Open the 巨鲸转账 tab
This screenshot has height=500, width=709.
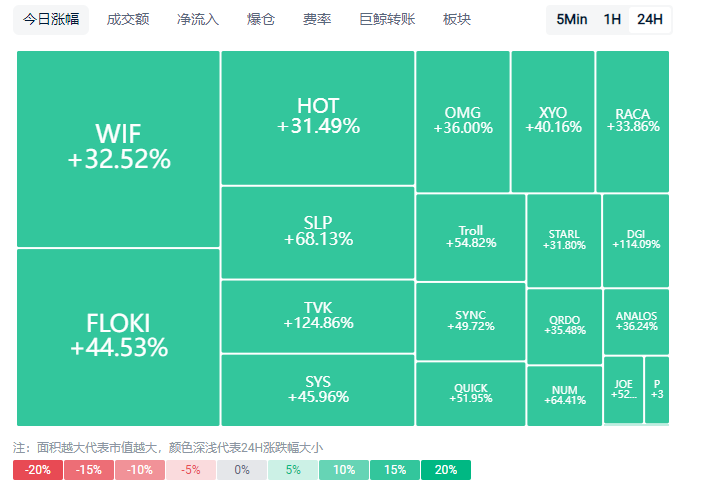click(386, 20)
